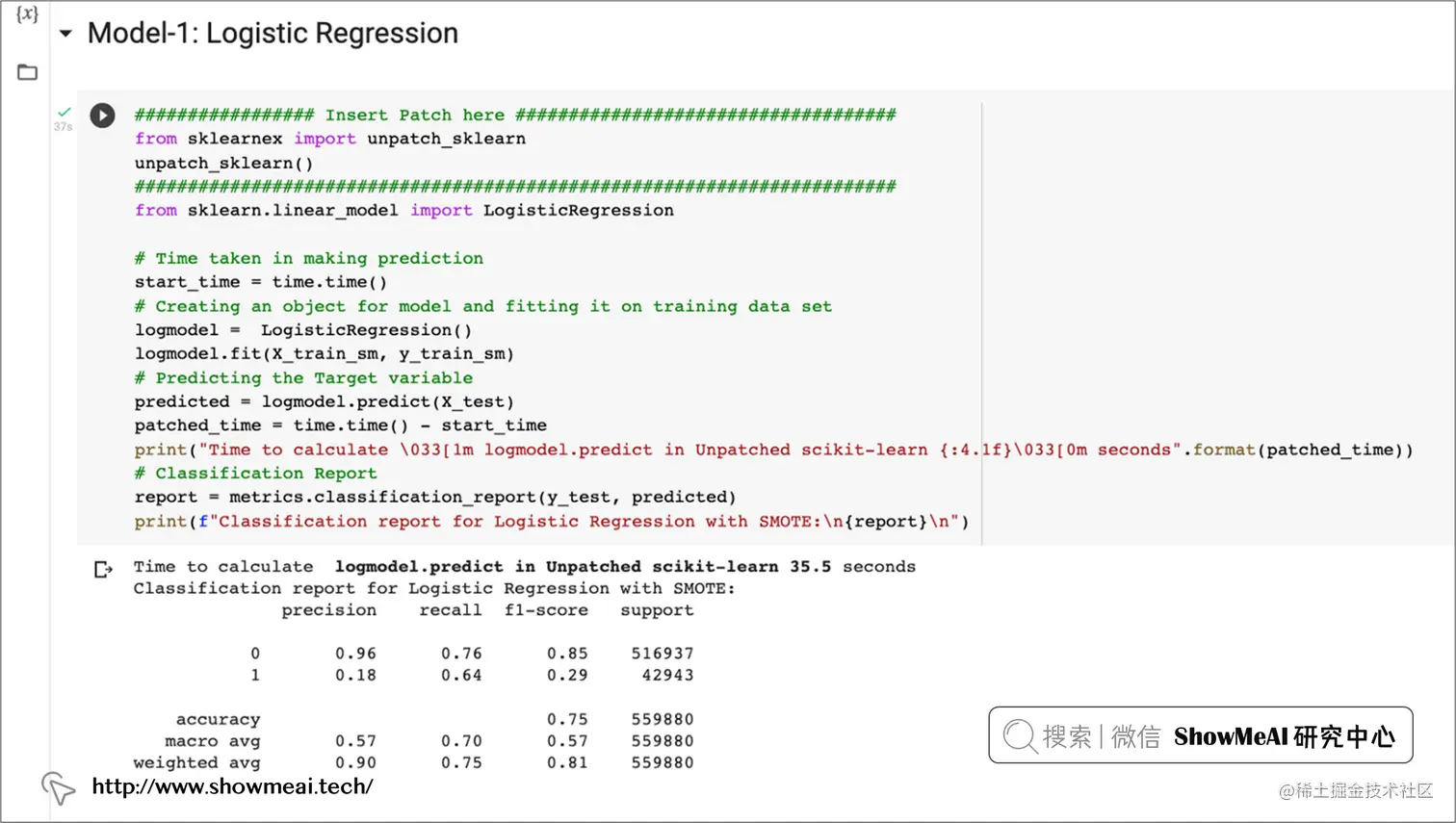Open the http://www.showmeai.tech/ link
The image size is (1456, 823).
click(x=232, y=786)
